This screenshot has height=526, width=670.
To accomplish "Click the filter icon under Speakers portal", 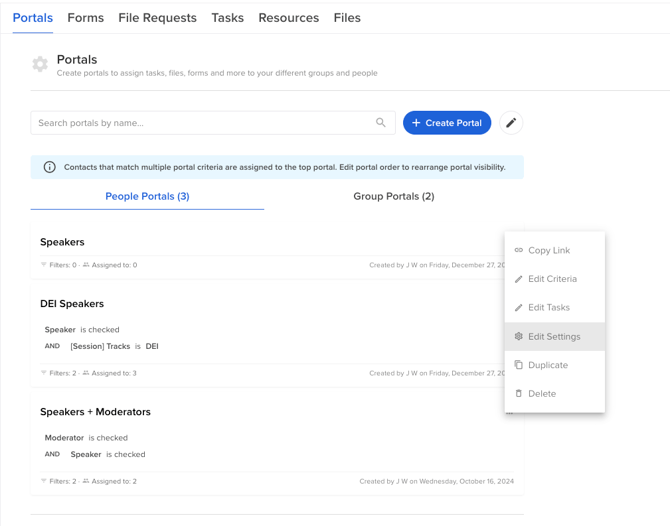I will click(44, 265).
